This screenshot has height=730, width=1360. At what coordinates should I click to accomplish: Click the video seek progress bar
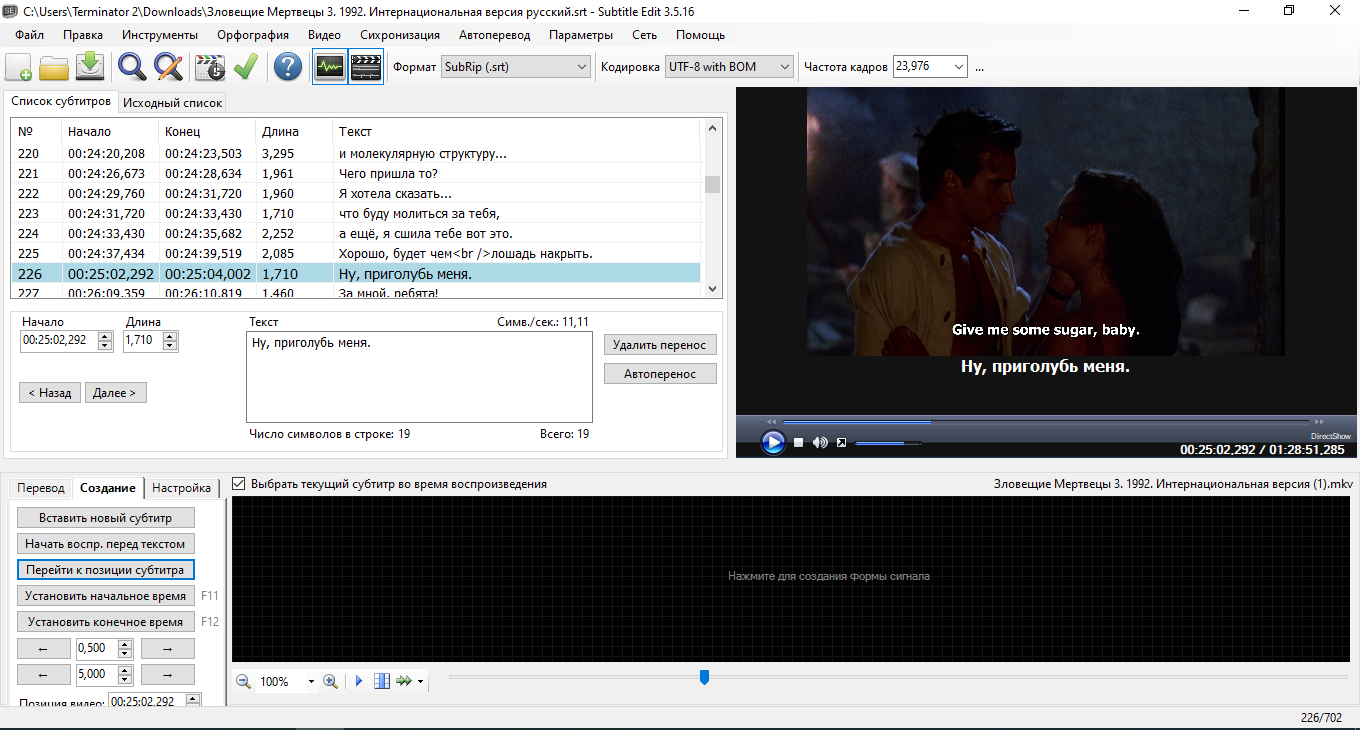click(1045, 422)
